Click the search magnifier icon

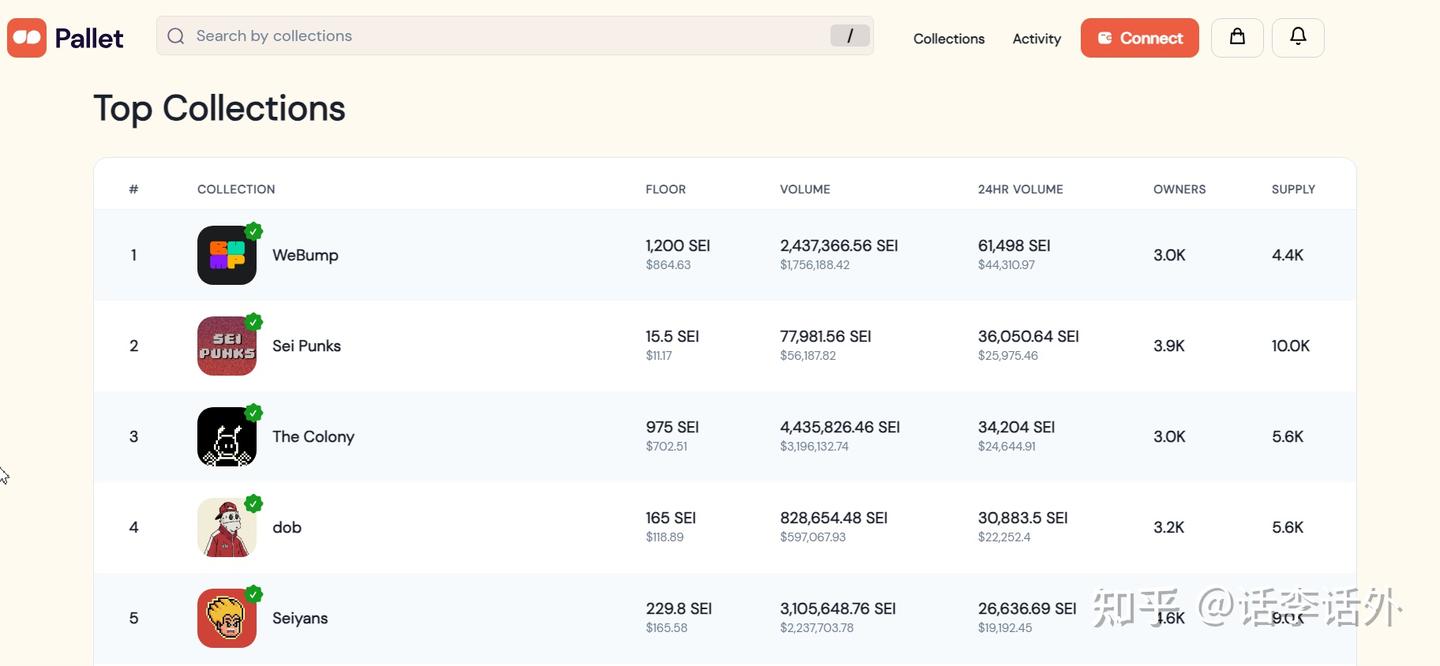[176, 36]
